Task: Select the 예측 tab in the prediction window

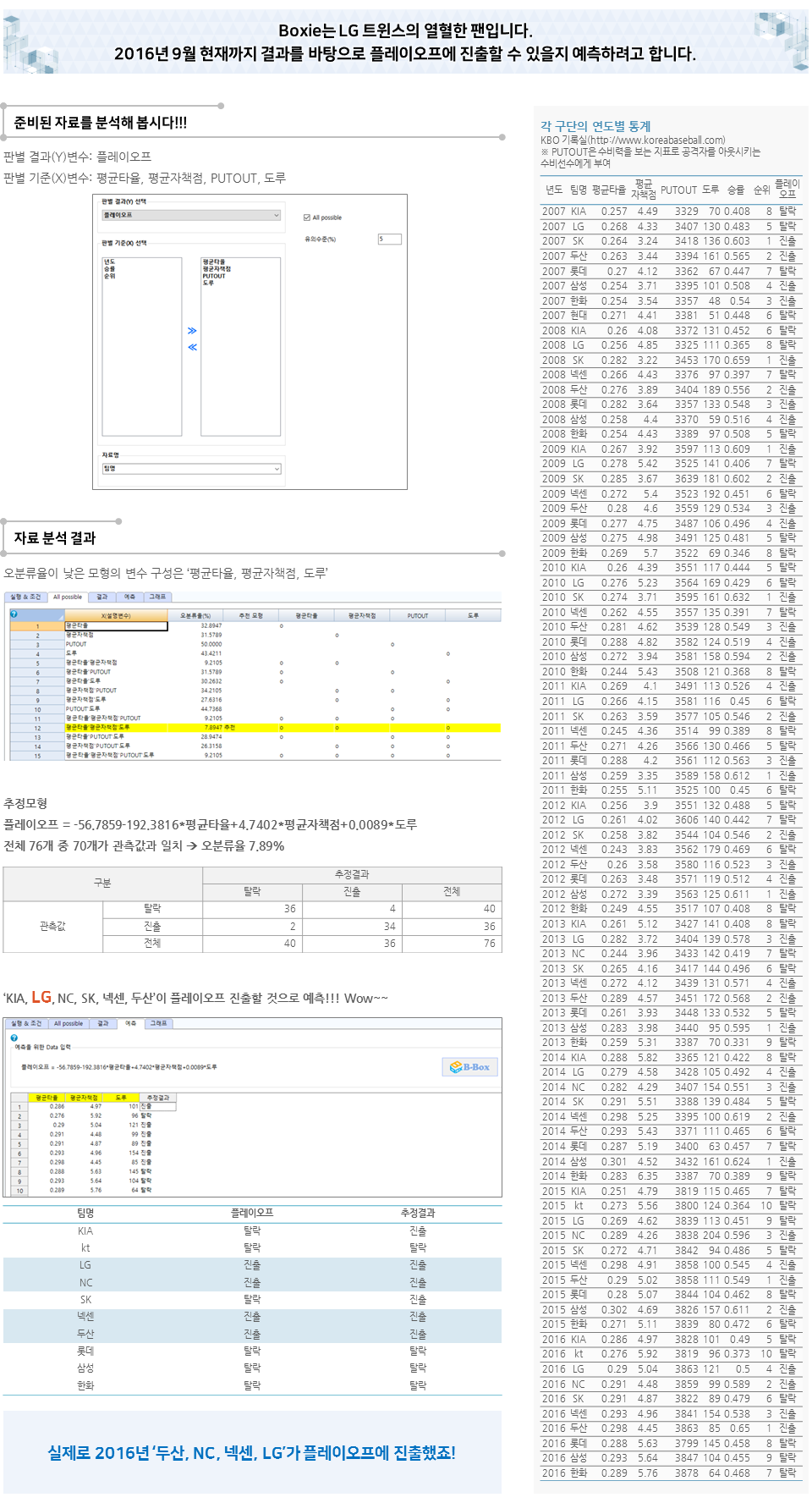Action: click(131, 1023)
